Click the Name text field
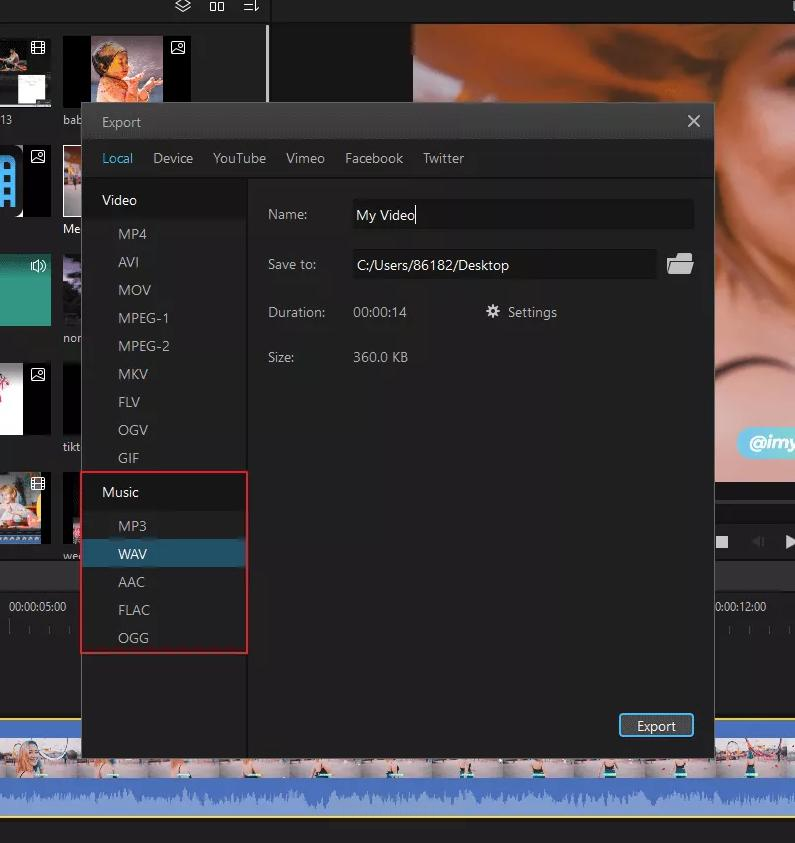Screen dimensions: 795x843 point(523,215)
